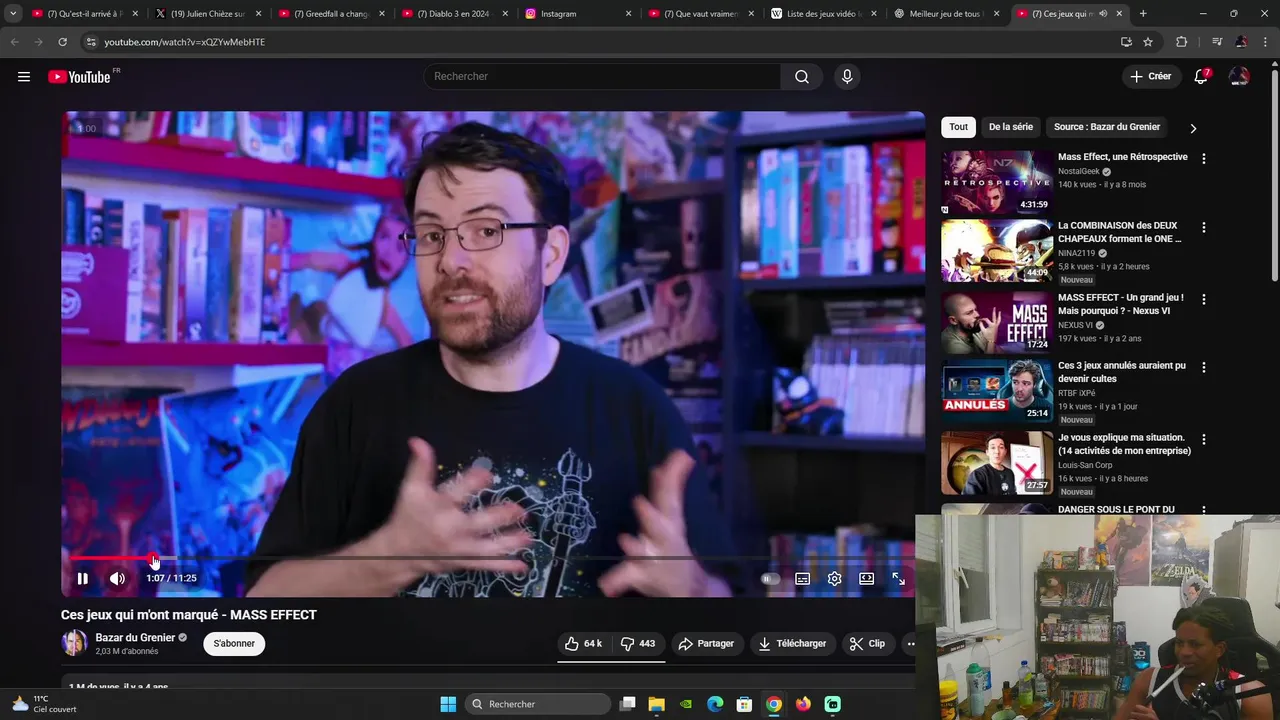This screenshot has width=1280, height=720.
Task: Open Microsoft Edge from the taskbar
Action: click(x=715, y=704)
